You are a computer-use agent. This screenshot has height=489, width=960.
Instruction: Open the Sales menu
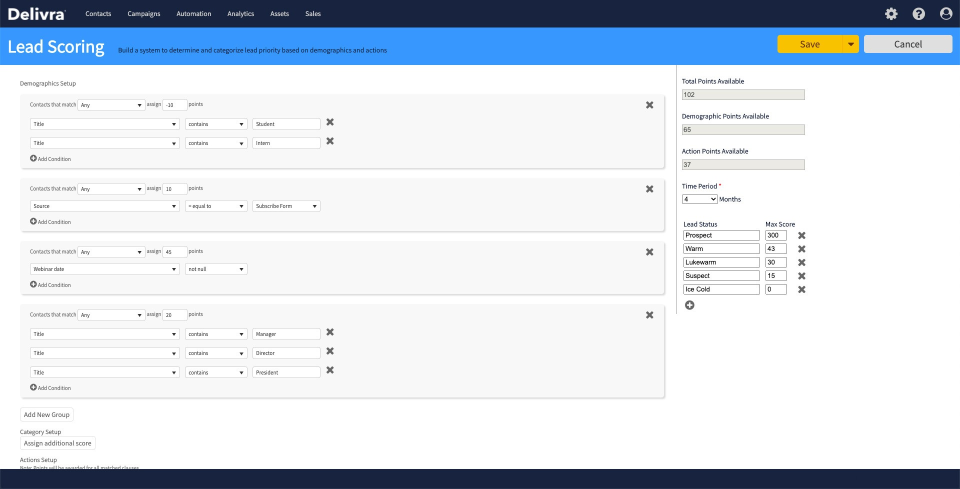tap(313, 13)
